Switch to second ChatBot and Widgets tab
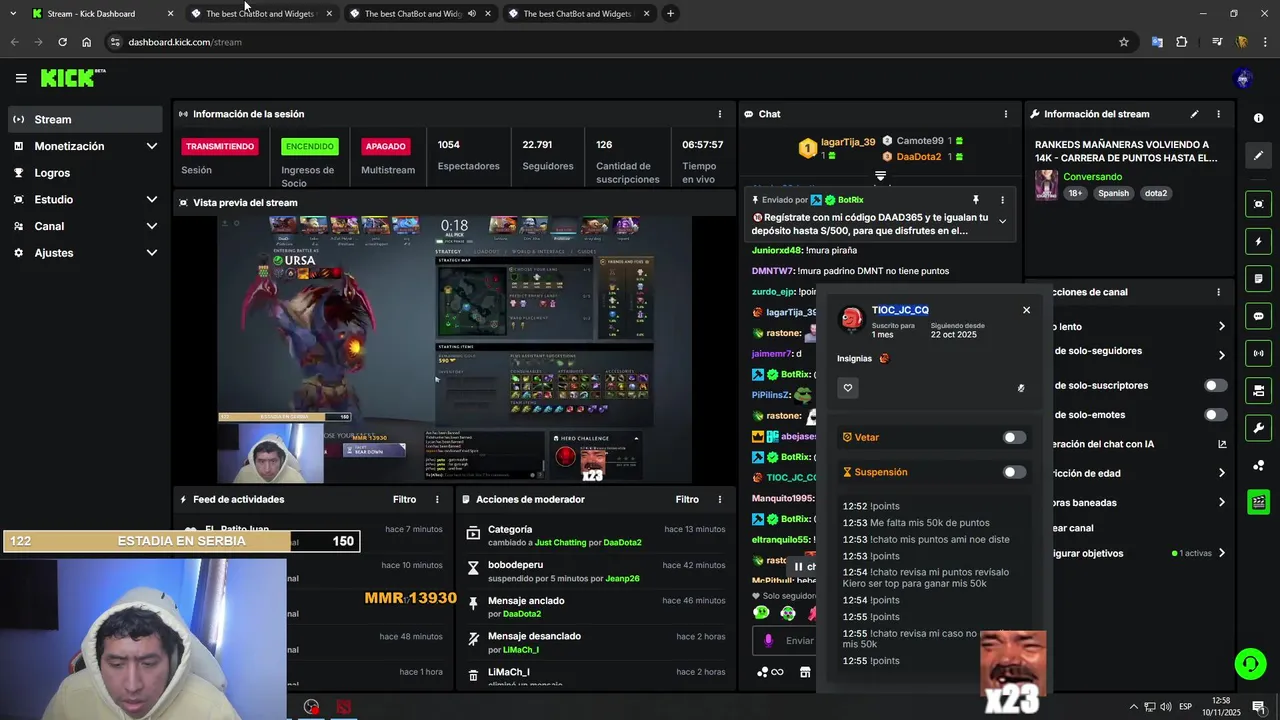1280x720 pixels. [260, 14]
